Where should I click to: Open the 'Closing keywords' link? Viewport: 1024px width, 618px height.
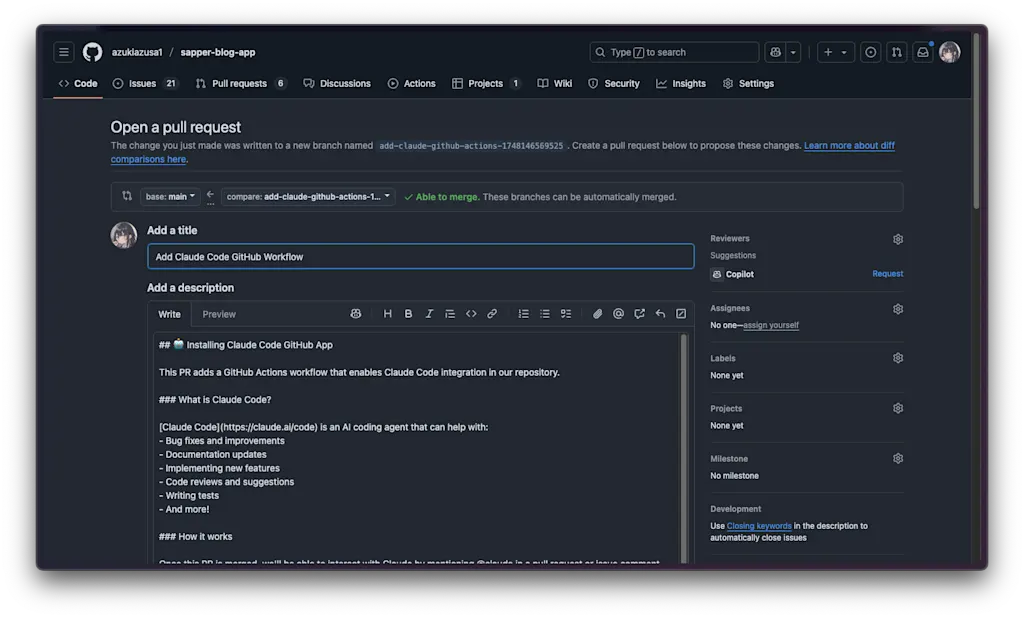click(759, 526)
